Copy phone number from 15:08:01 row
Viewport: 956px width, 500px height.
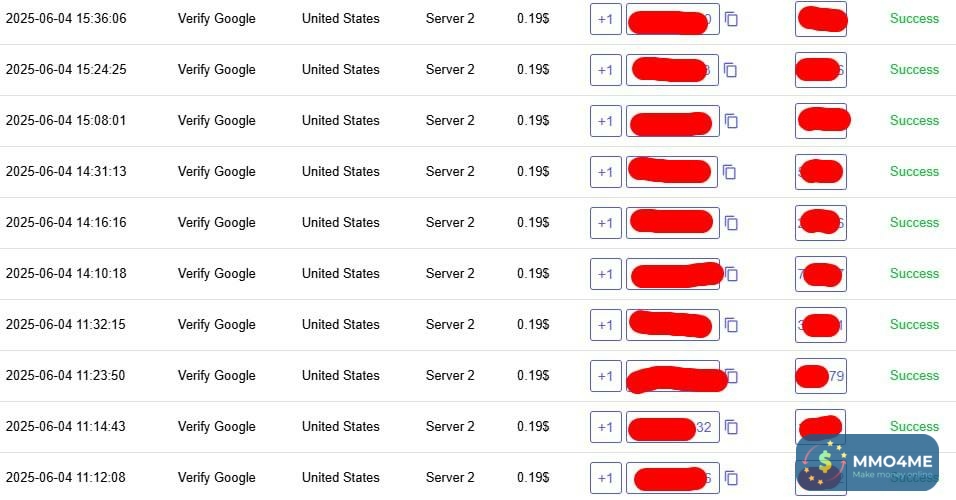[x=731, y=121]
